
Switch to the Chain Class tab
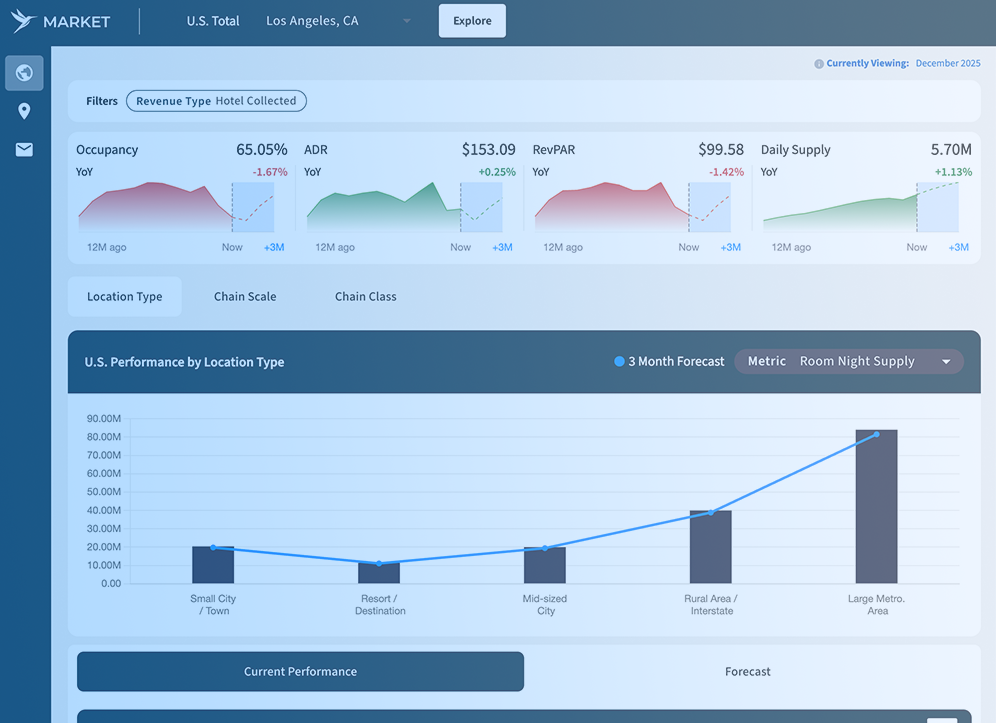365,297
